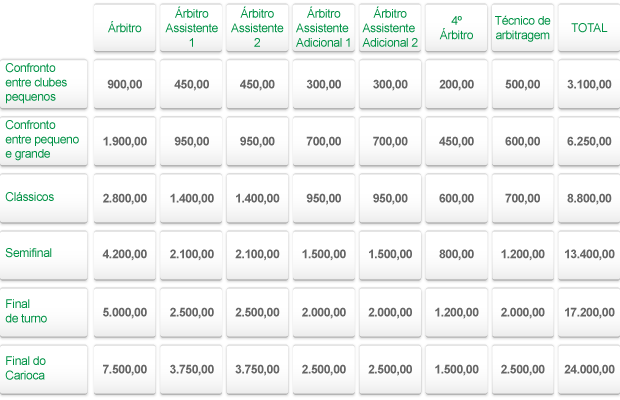The width and height of the screenshot is (620, 400).
Task: Select the Árbitro Assistente 1 header
Action: click(x=191, y=28)
